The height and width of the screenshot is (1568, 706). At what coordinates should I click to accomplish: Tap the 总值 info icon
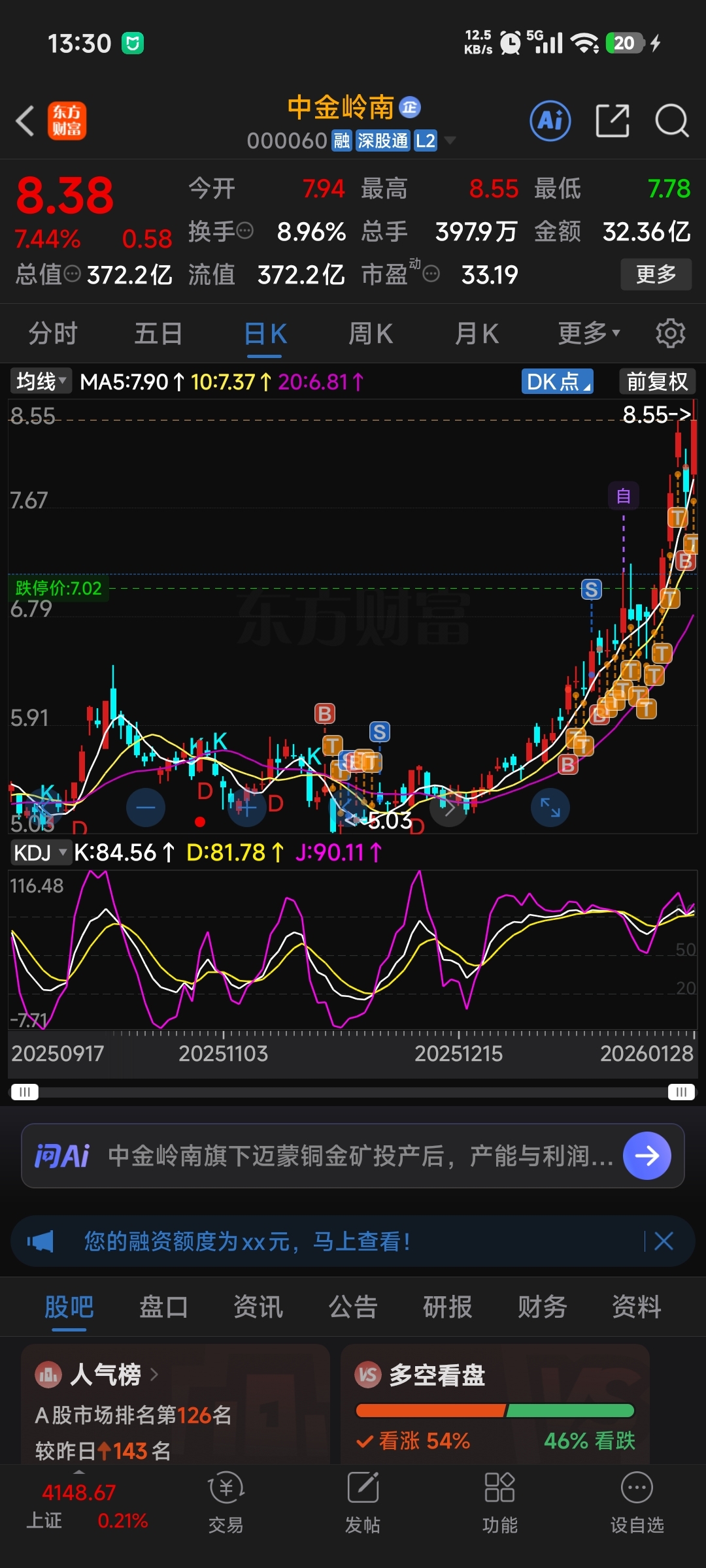point(73,274)
